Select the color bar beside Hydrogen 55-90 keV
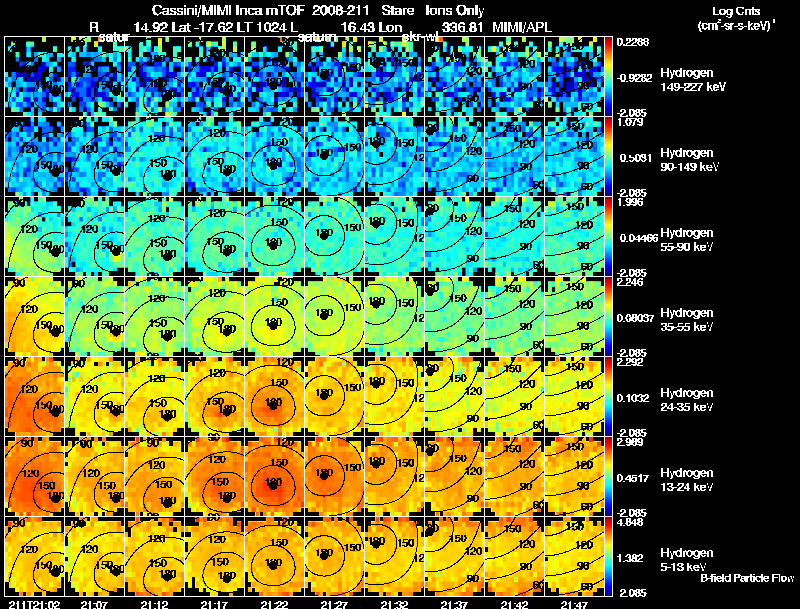Screen dimensions: 800x609 (x=608, y=237)
